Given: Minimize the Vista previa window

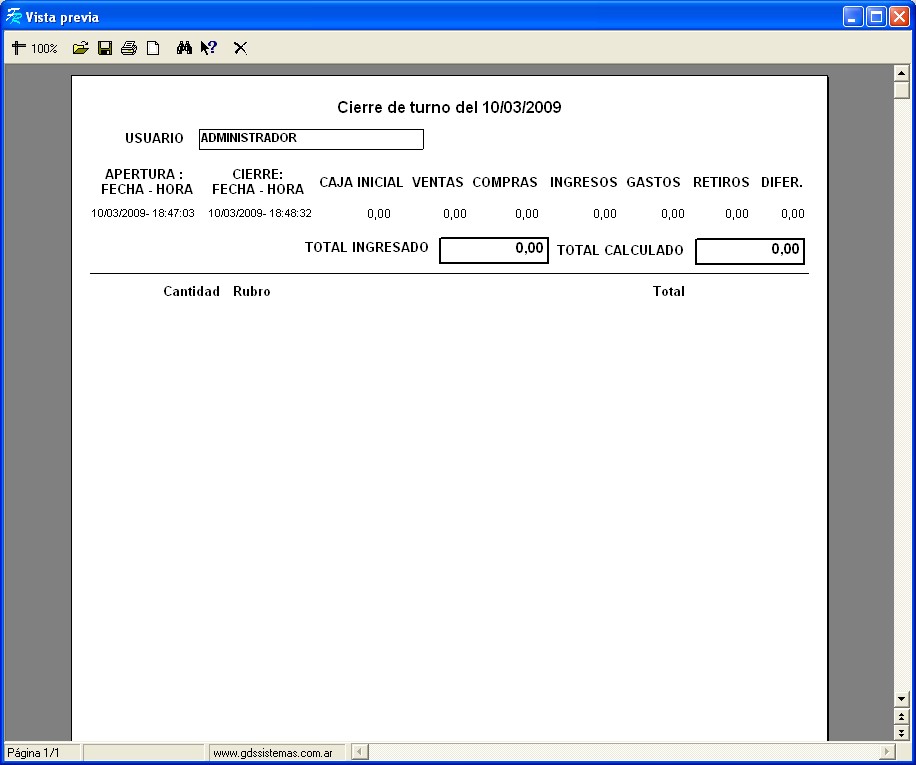Looking at the screenshot, I should [853, 16].
